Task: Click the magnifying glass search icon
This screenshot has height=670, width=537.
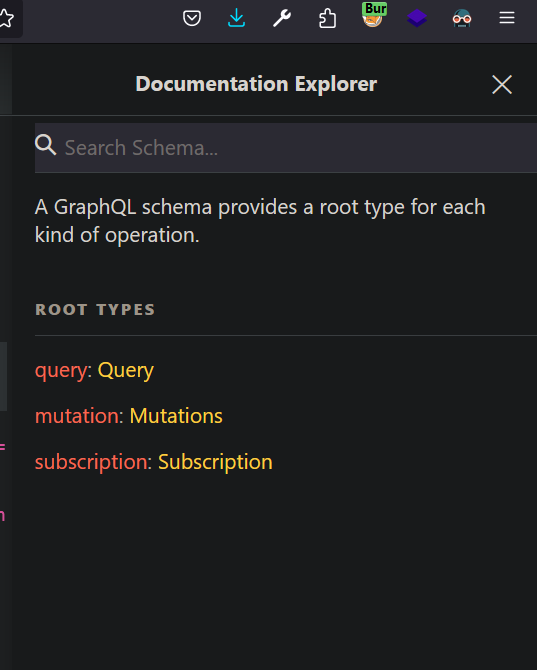Action: 46,144
